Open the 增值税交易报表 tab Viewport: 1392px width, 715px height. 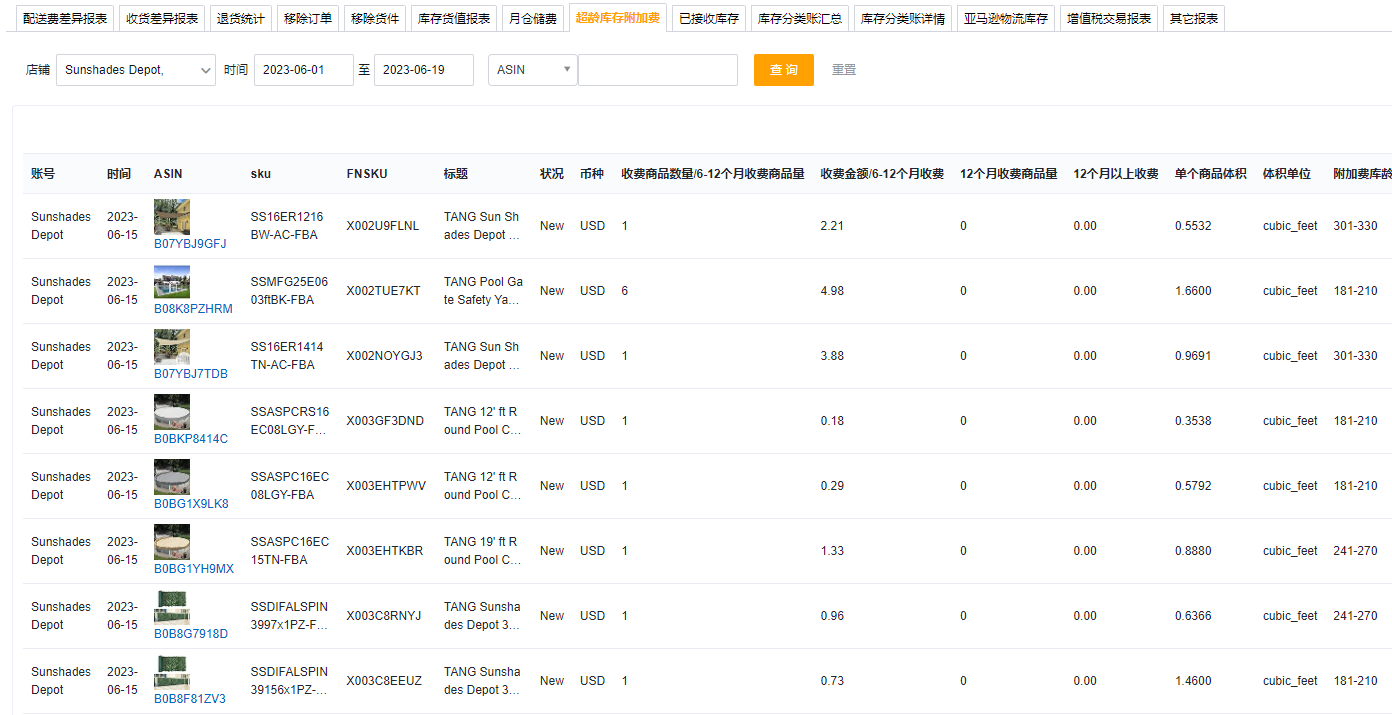point(1108,18)
